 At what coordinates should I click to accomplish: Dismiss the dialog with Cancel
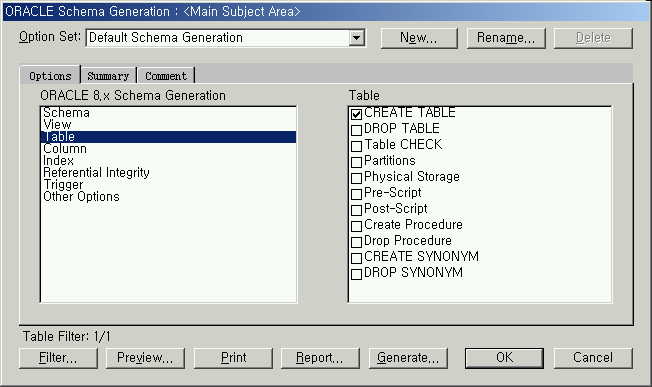pos(593,358)
